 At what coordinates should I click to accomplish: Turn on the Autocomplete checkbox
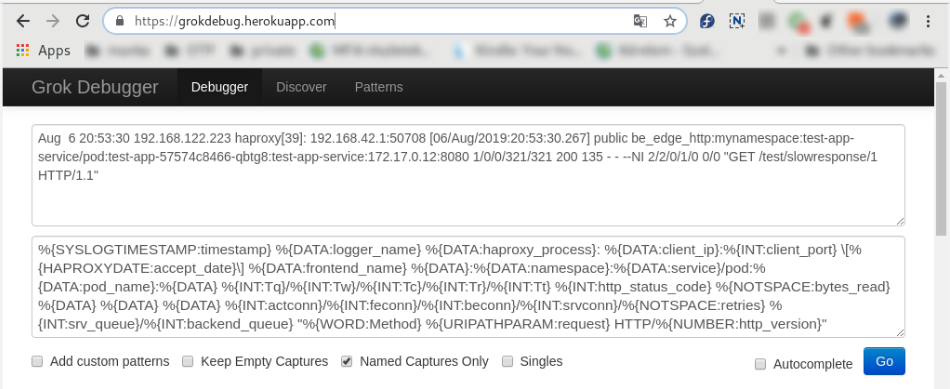760,364
